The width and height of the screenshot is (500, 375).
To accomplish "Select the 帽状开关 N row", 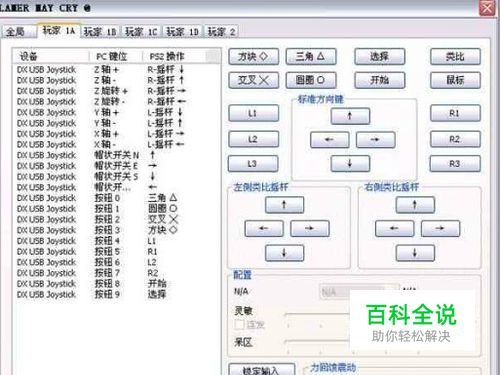I will [x=116, y=155].
